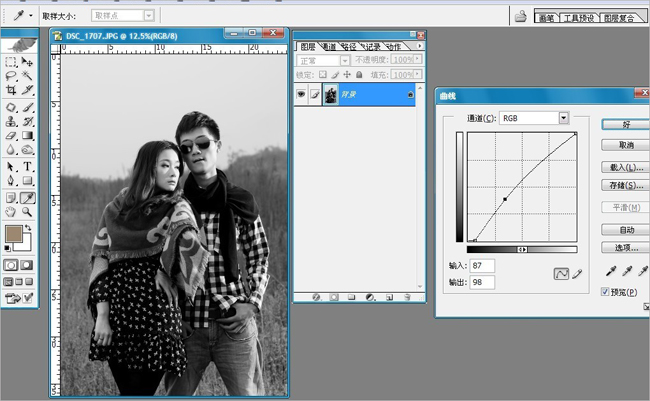Pick the gray point eyedropper in Curves
Screen dimensions: 650x401
click(x=627, y=272)
